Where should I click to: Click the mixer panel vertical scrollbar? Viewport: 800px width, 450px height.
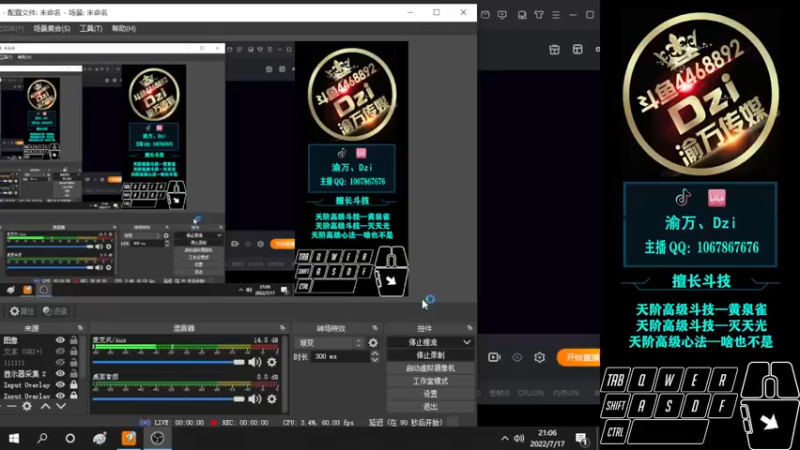(x=285, y=373)
